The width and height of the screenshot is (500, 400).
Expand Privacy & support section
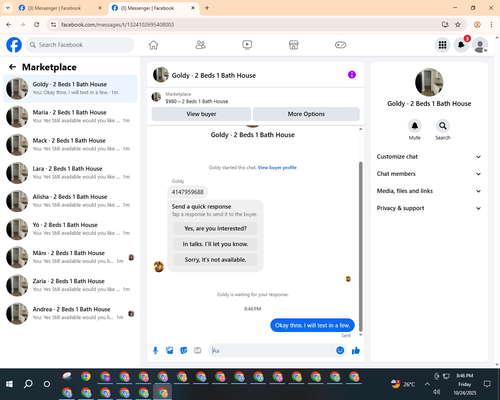pos(429,208)
